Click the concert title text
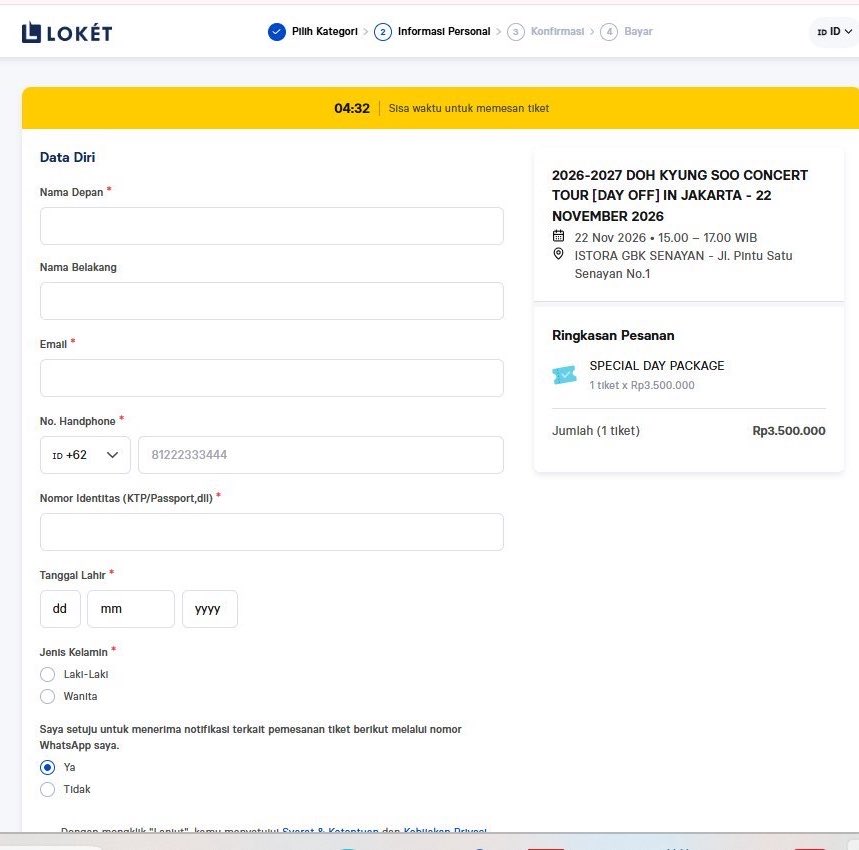The height and width of the screenshot is (850, 859). coord(679,196)
